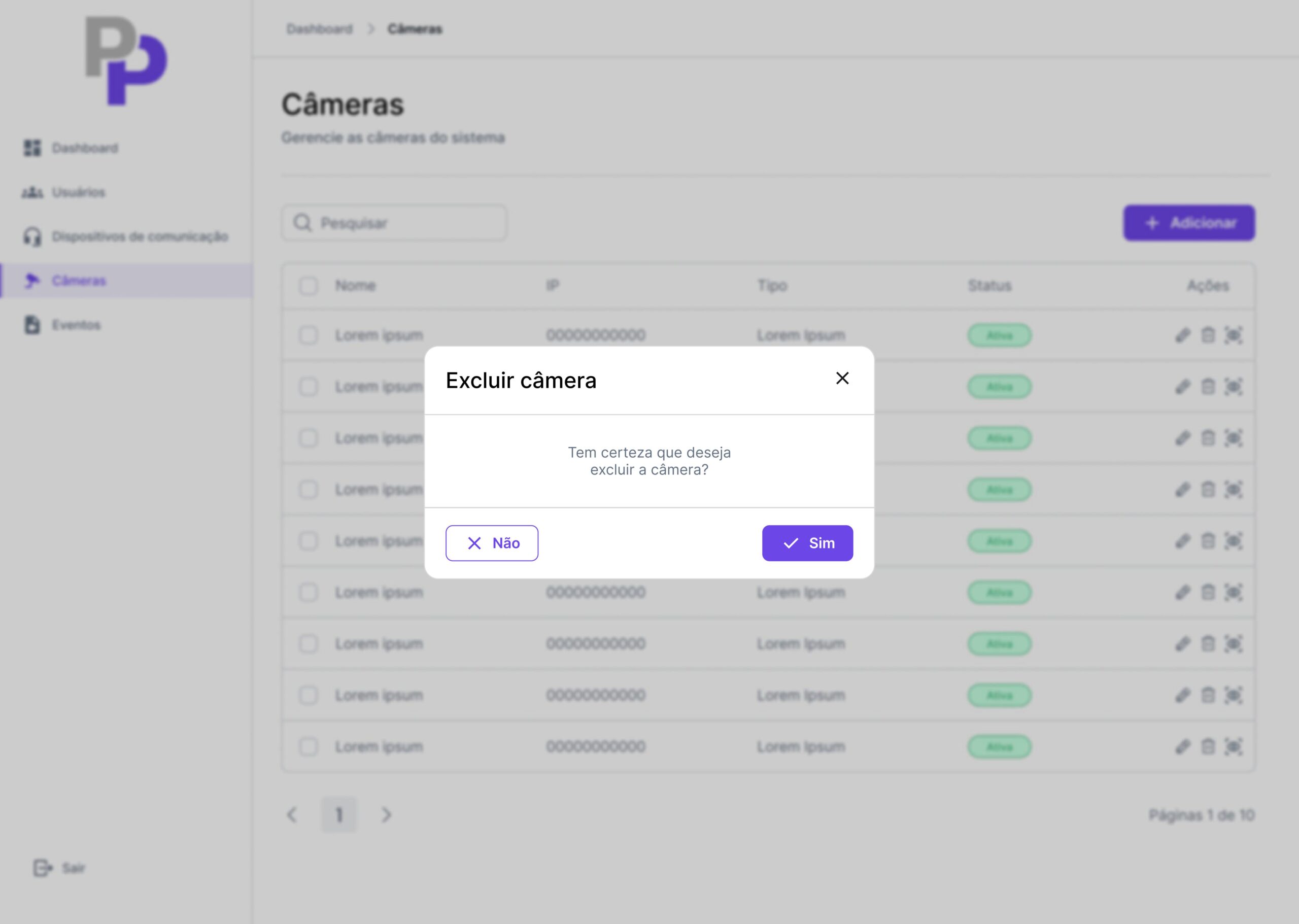Select page 1 in pagination
This screenshot has width=1299, height=924.
pyautogui.click(x=339, y=815)
